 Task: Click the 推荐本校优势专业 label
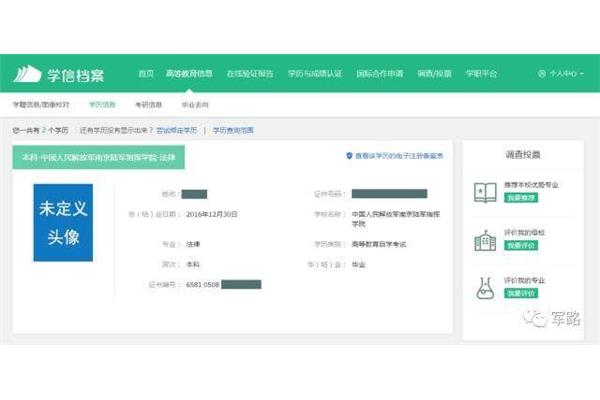point(531,185)
